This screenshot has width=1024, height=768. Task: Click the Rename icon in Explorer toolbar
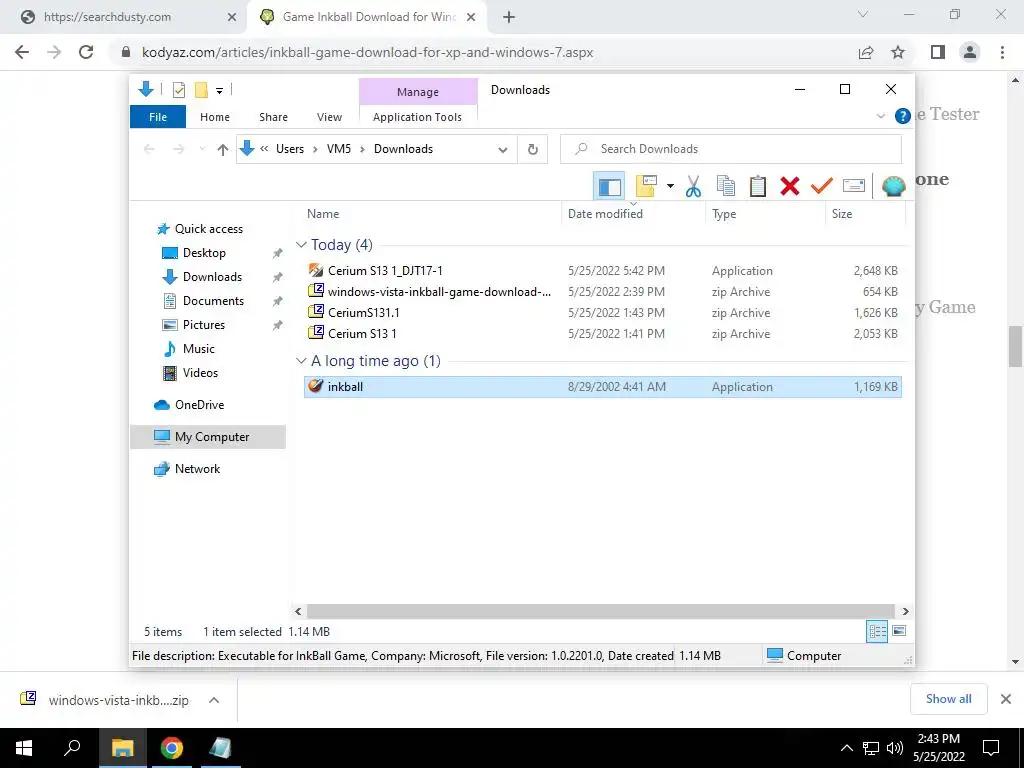[854, 187]
